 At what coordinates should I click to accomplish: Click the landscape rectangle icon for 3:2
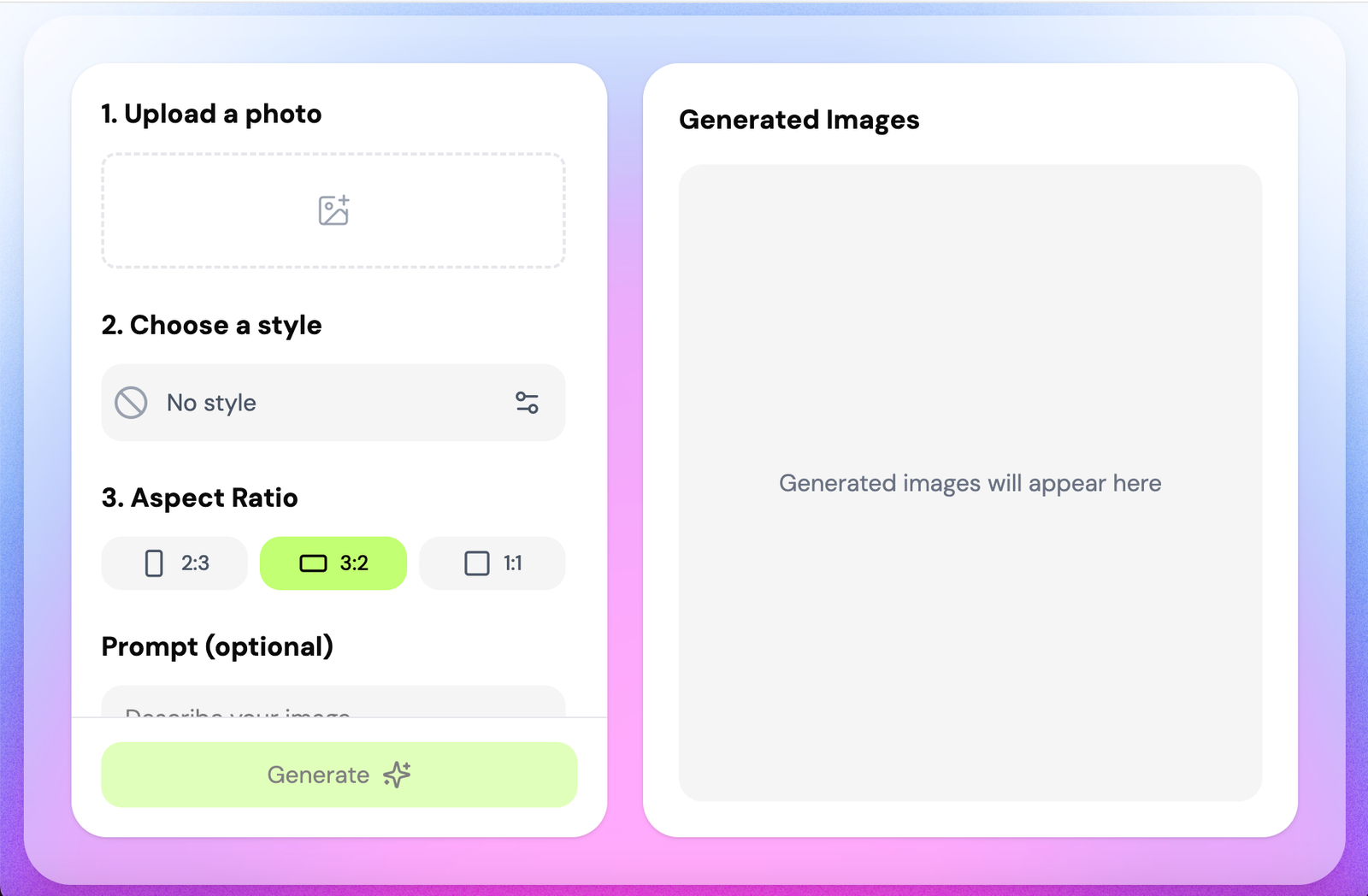click(x=313, y=563)
